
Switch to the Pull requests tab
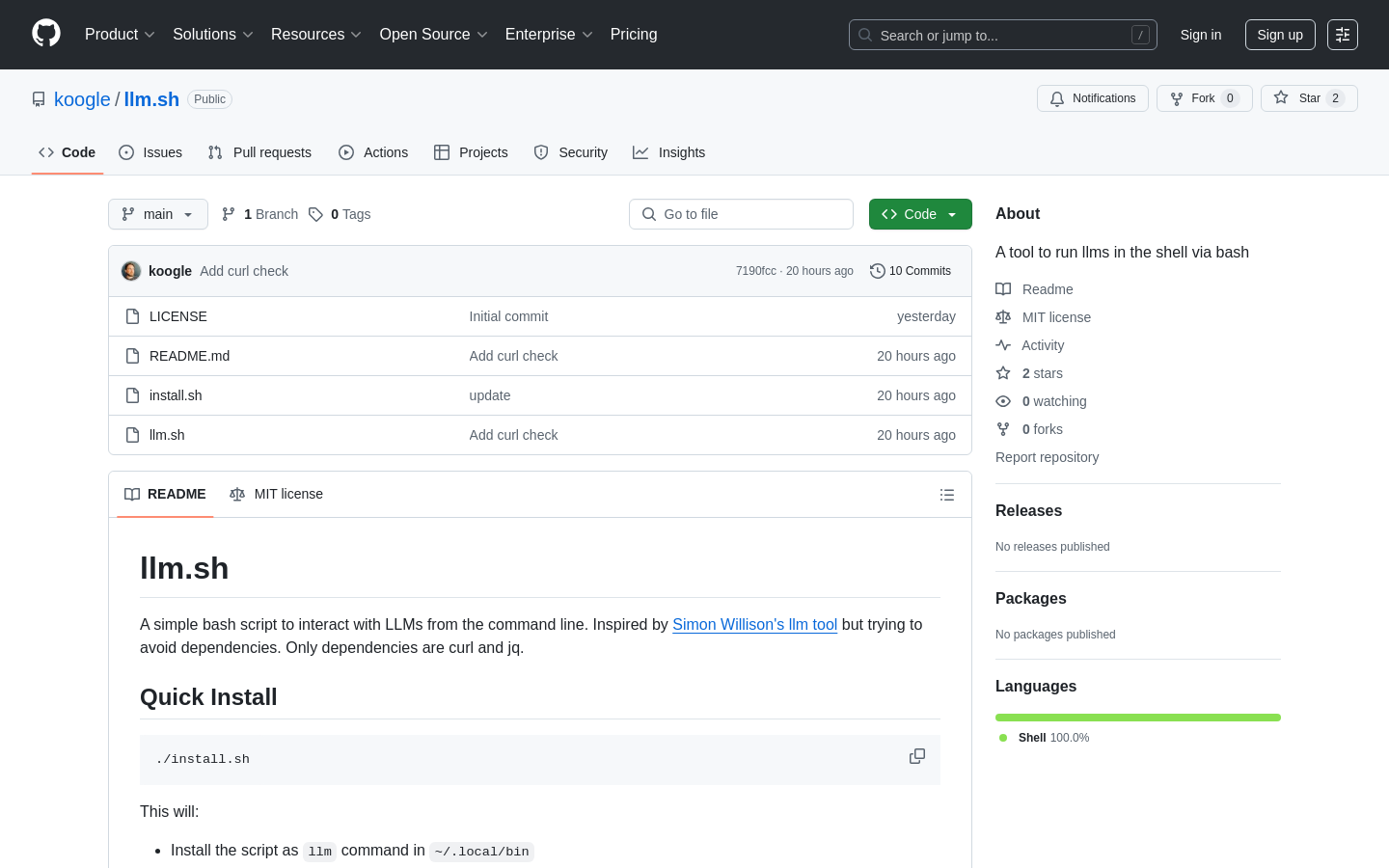pyautogui.click(x=259, y=152)
